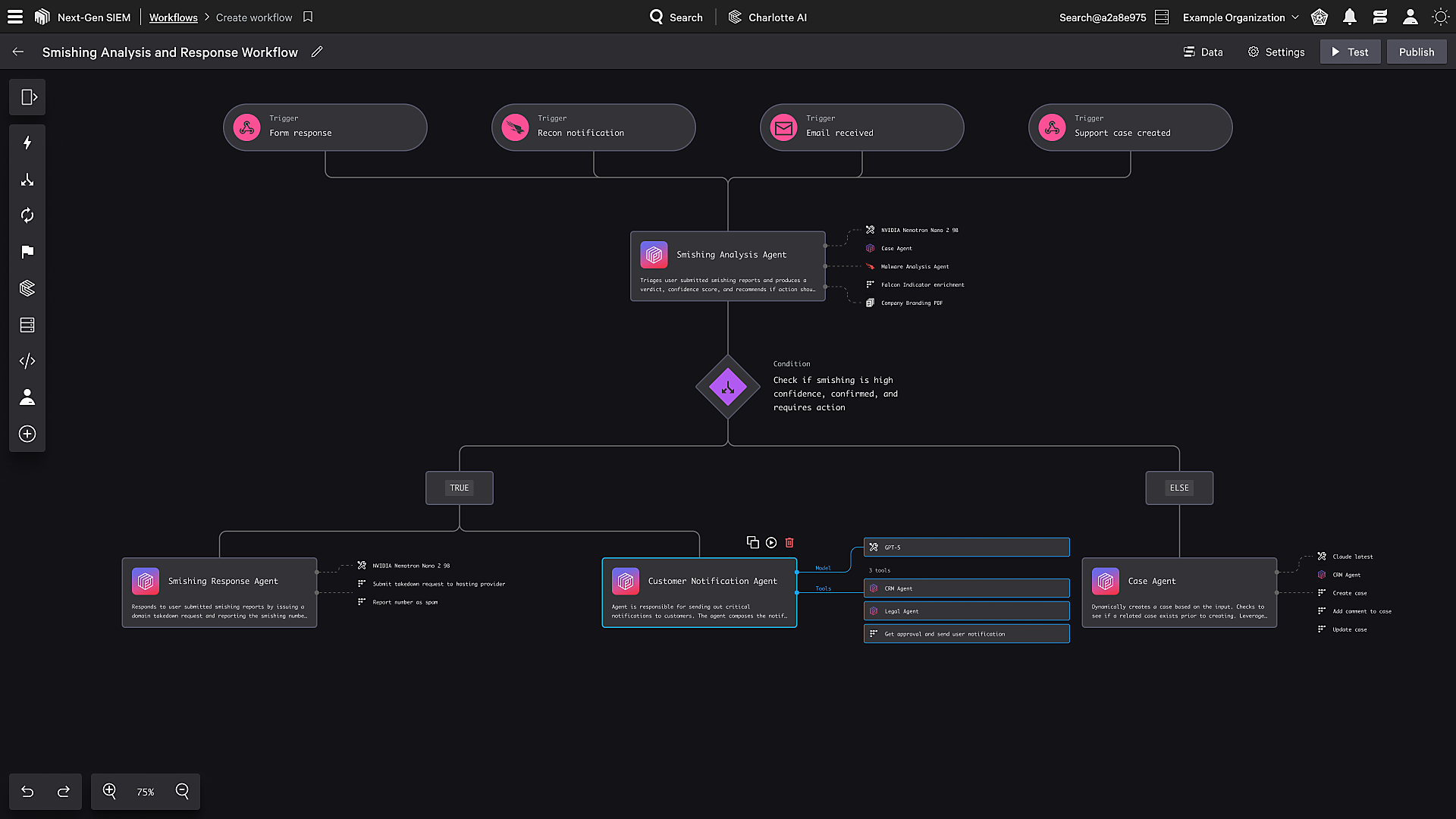Collapse the left panel toggle icon
This screenshot has width=1456, height=819.
point(27,97)
